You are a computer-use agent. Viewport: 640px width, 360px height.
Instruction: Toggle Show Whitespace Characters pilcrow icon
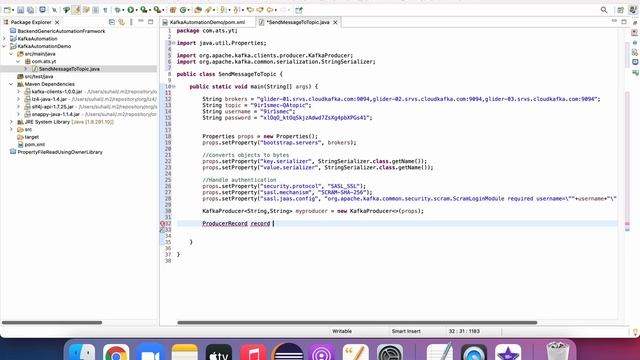[x=105, y=10]
